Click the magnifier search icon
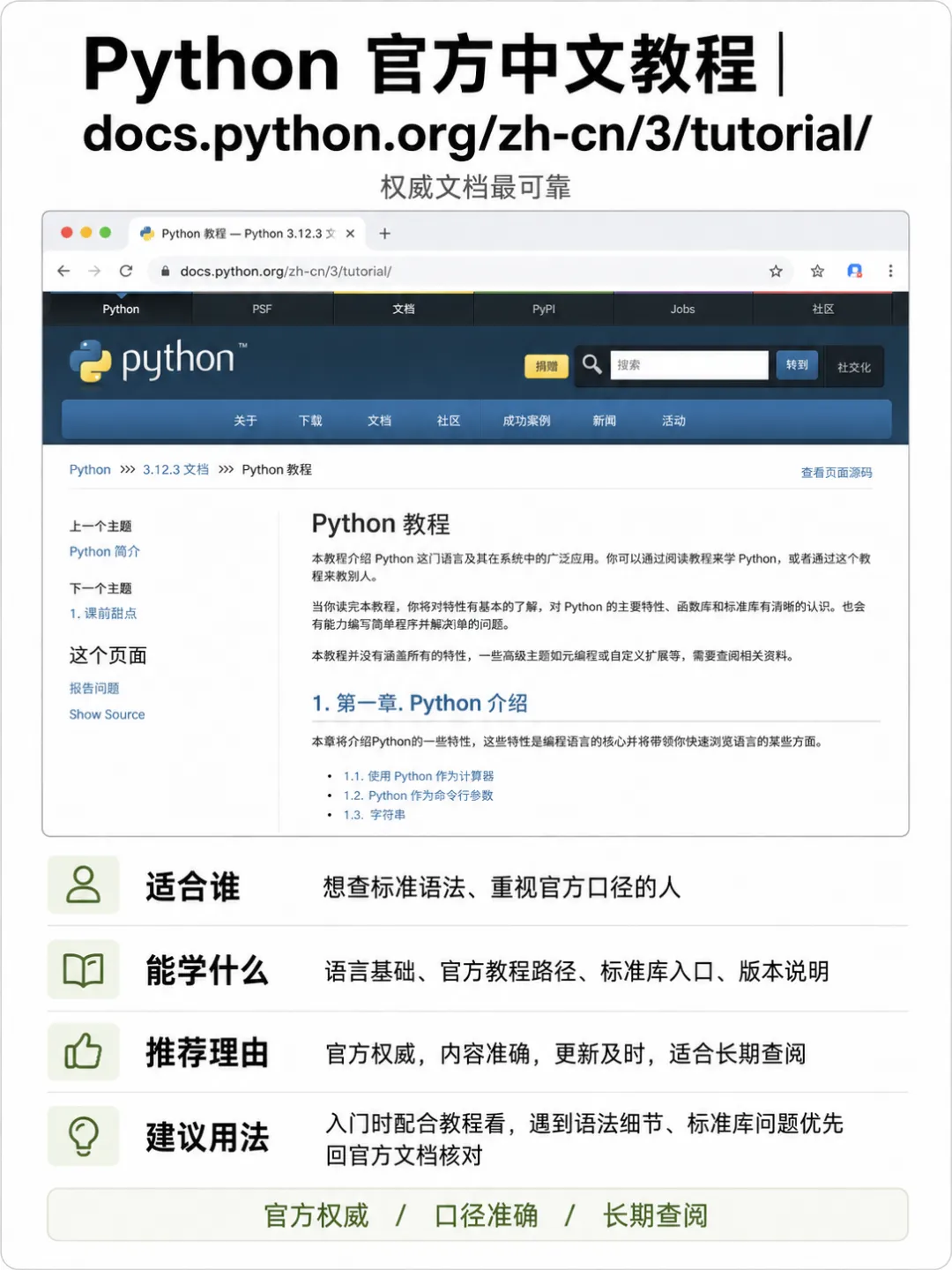The width and height of the screenshot is (952, 1270). click(x=592, y=364)
